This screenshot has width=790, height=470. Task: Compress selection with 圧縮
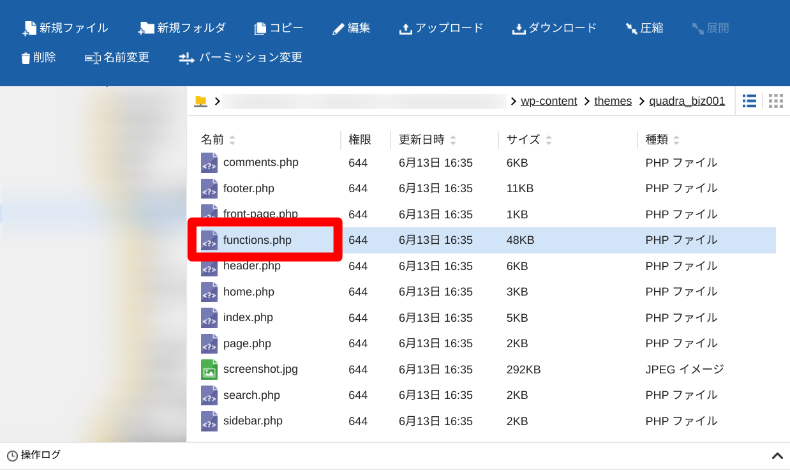point(644,28)
